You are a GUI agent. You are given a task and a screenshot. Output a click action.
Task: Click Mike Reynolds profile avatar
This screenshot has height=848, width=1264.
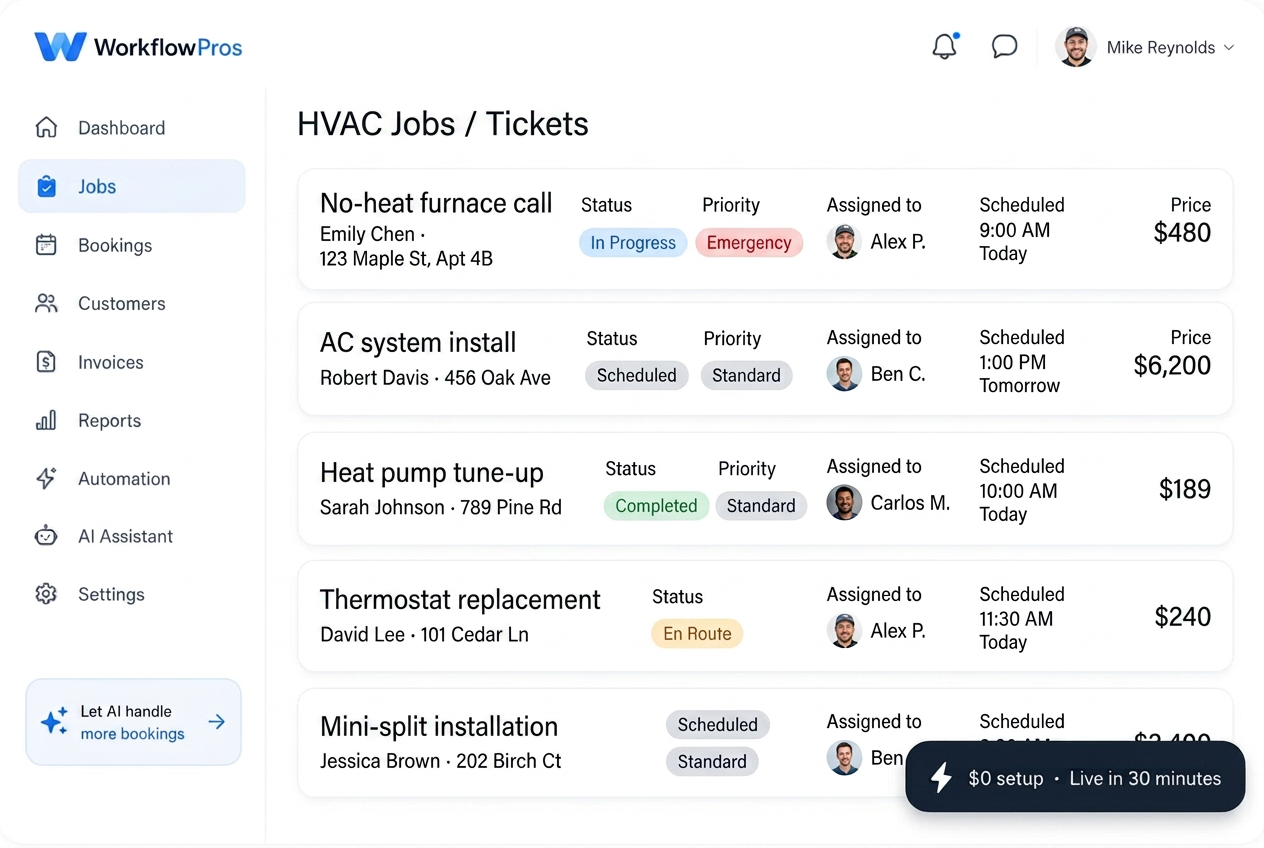(1076, 47)
